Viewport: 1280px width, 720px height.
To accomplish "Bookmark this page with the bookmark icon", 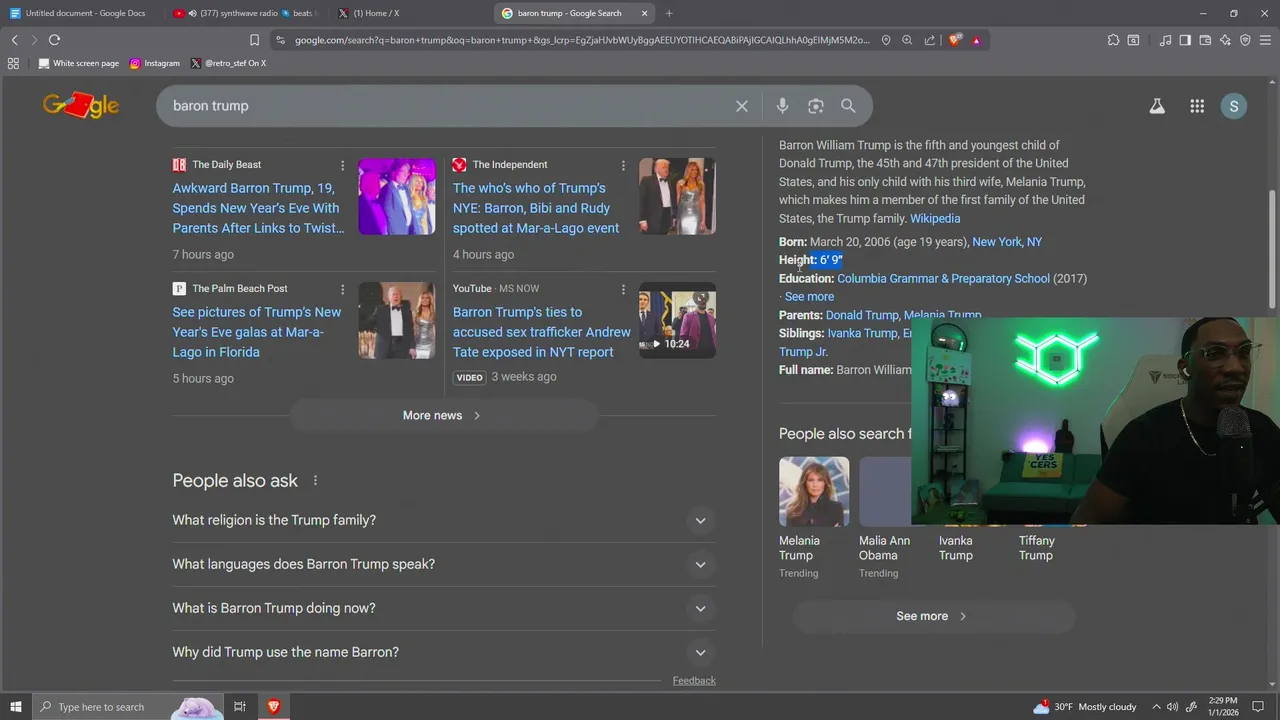I will (x=254, y=40).
